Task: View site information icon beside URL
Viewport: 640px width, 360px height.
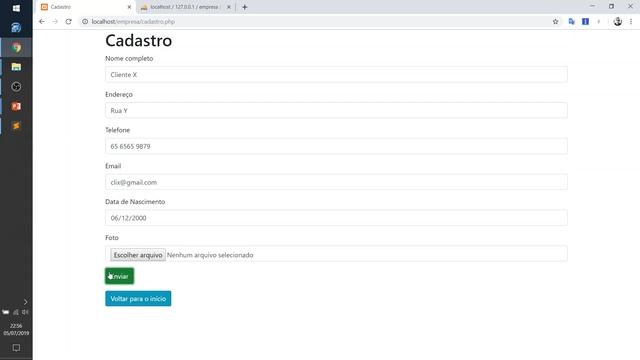Action: pos(85,22)
